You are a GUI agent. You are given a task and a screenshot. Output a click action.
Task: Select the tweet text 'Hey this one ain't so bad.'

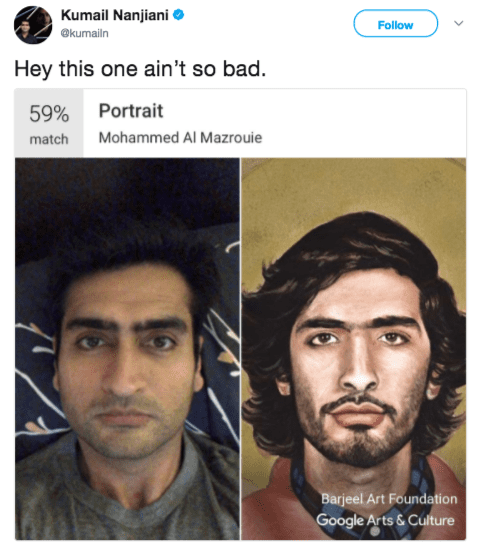click(x=140, y=69)
